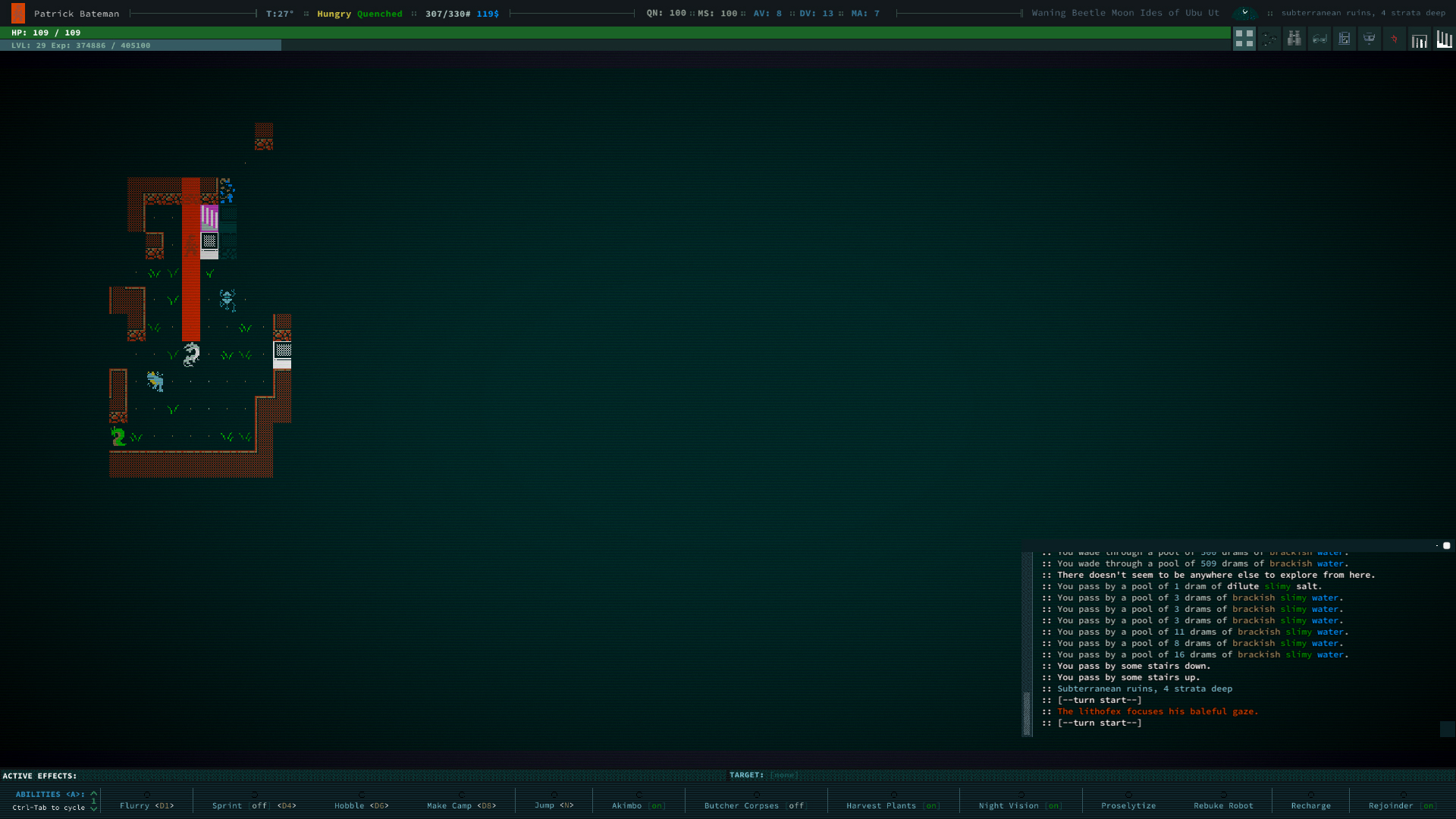Click the message log scrollbar
The height and width of the screenshot is (819, 1456).
pyautogui.click(x=1028, y=713)
